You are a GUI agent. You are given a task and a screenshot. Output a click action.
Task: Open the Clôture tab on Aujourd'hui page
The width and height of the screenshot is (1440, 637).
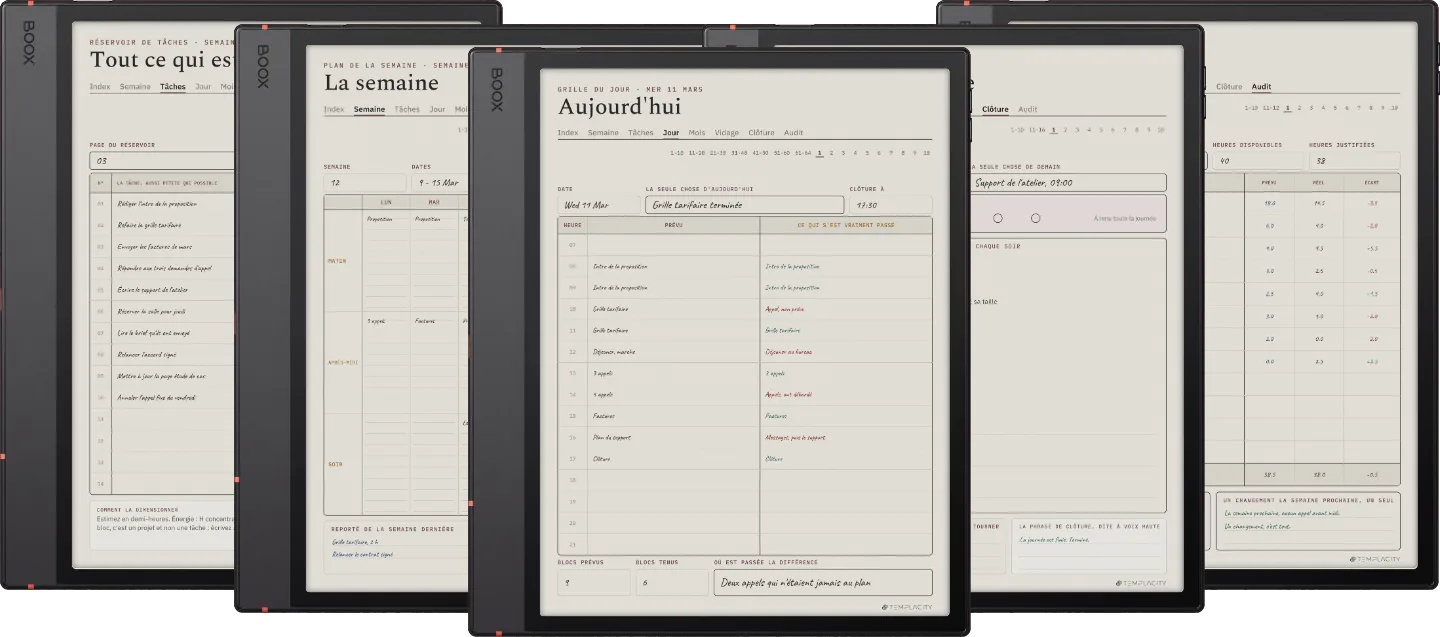(761, 132)
